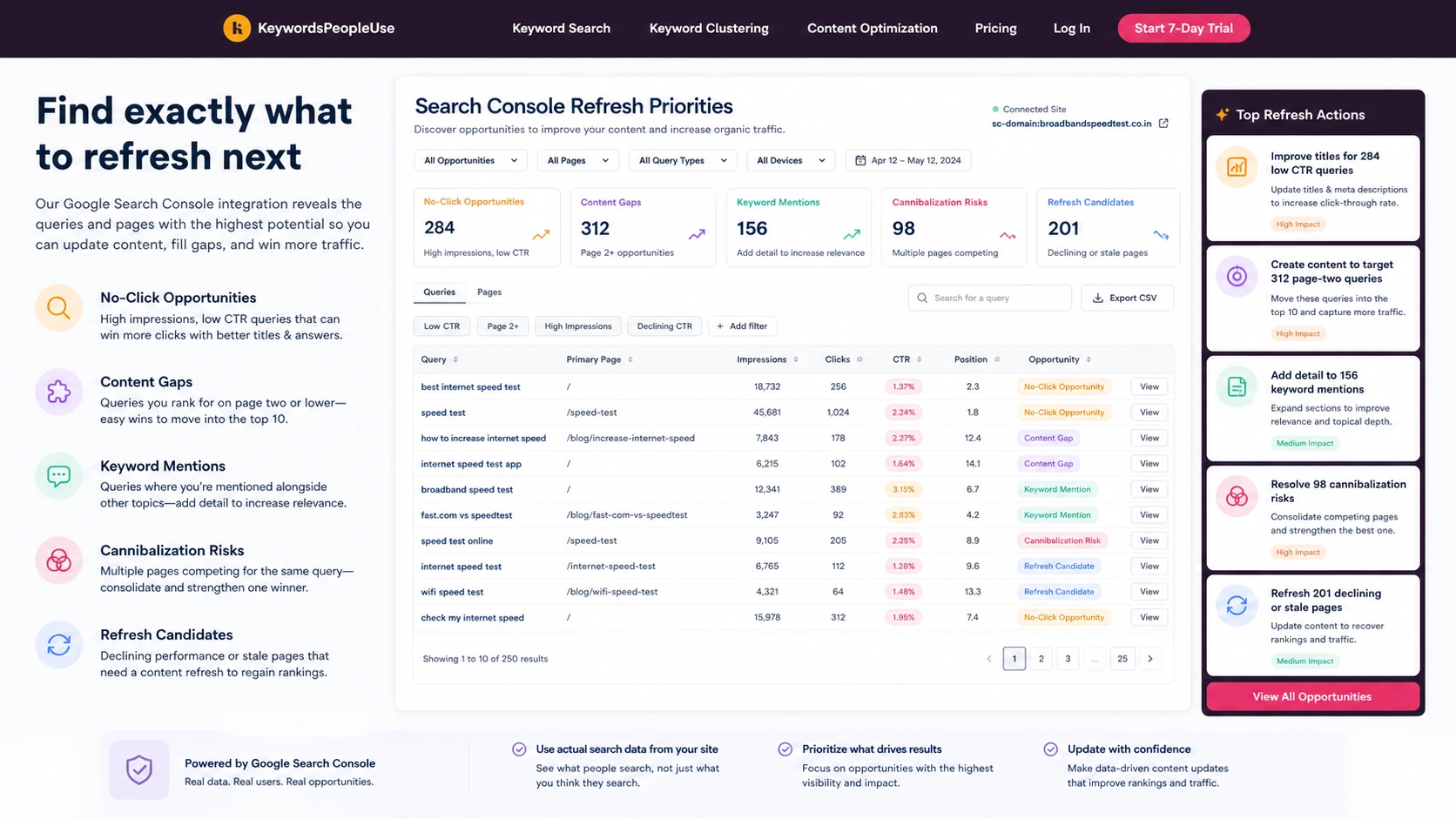Click the View All Opportunities button
The image size is (1456, 819).
[x=1311, y=696]
